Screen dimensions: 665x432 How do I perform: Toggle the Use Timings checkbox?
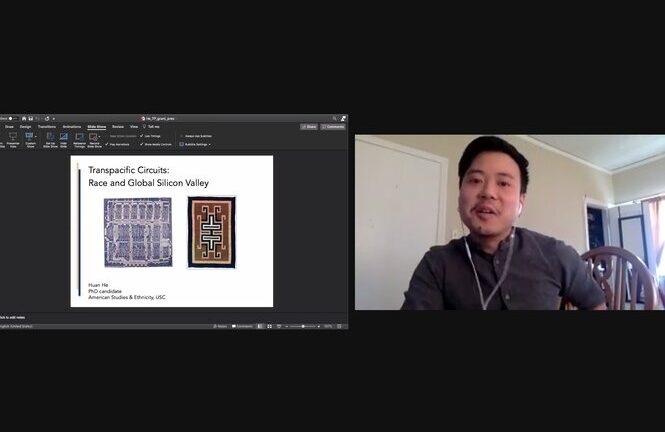(142, 135)
